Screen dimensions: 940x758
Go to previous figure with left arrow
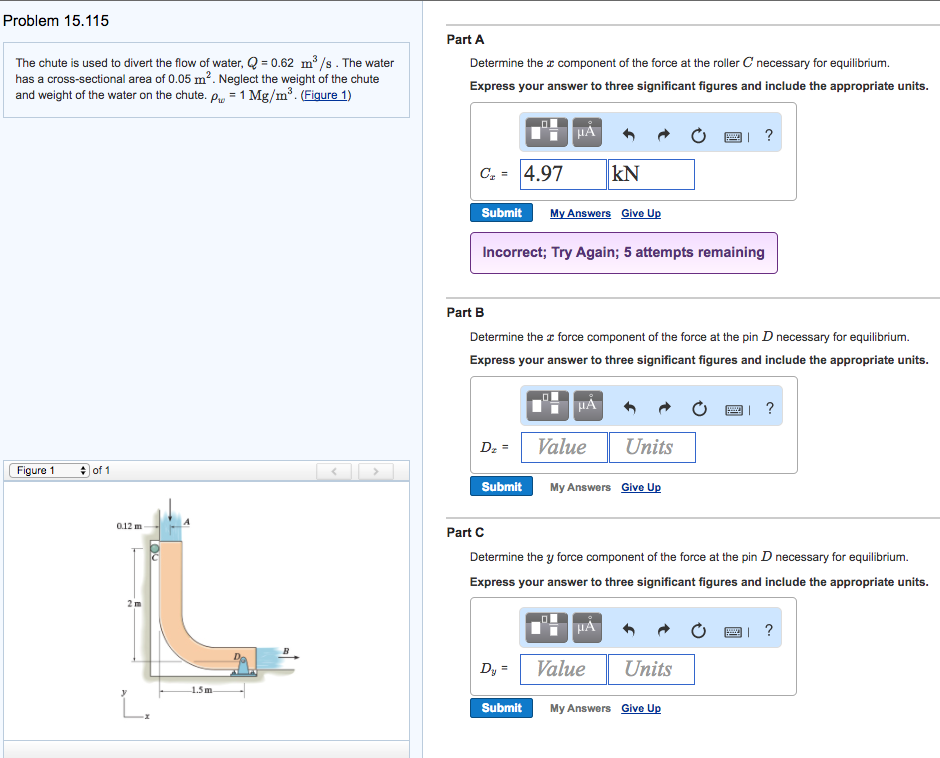click(336, 470)
